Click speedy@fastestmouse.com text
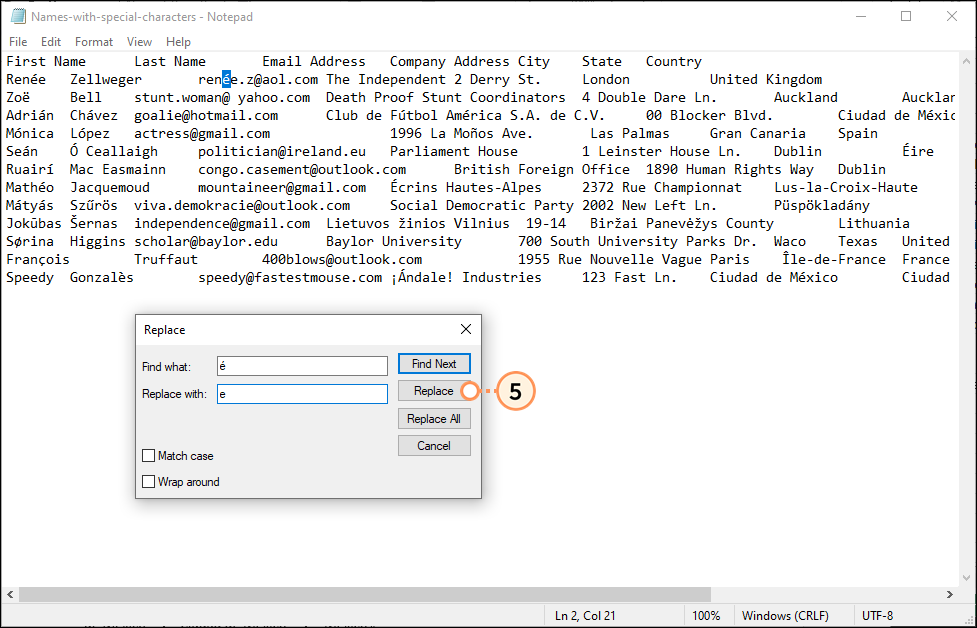The height and width of the screenshot is (628, 977). click(290, 278)
